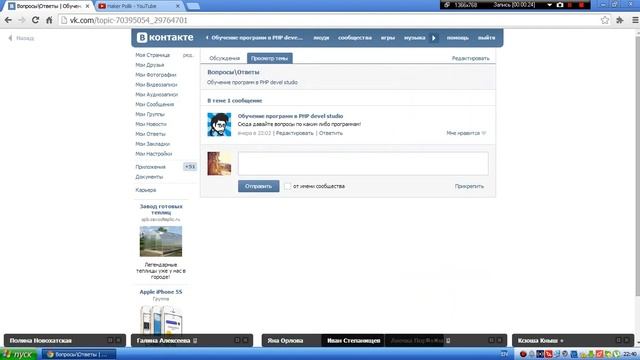Image resolution: width=640 pixels, height=360 pixels.
Task: Open помощь in VK header
Action: 458,38
